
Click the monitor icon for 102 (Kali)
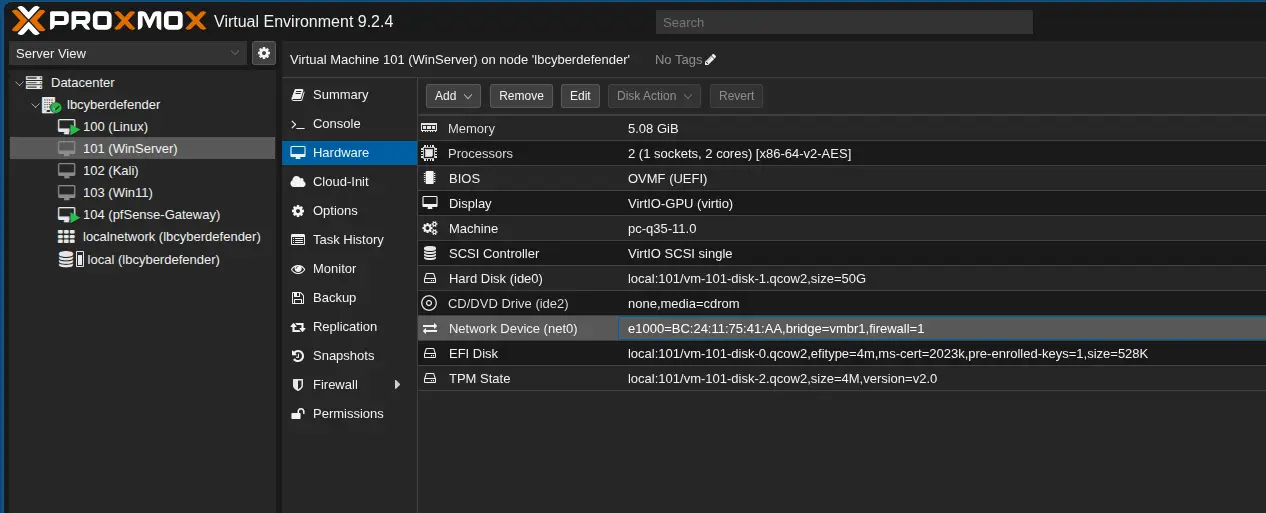point(67,170)
